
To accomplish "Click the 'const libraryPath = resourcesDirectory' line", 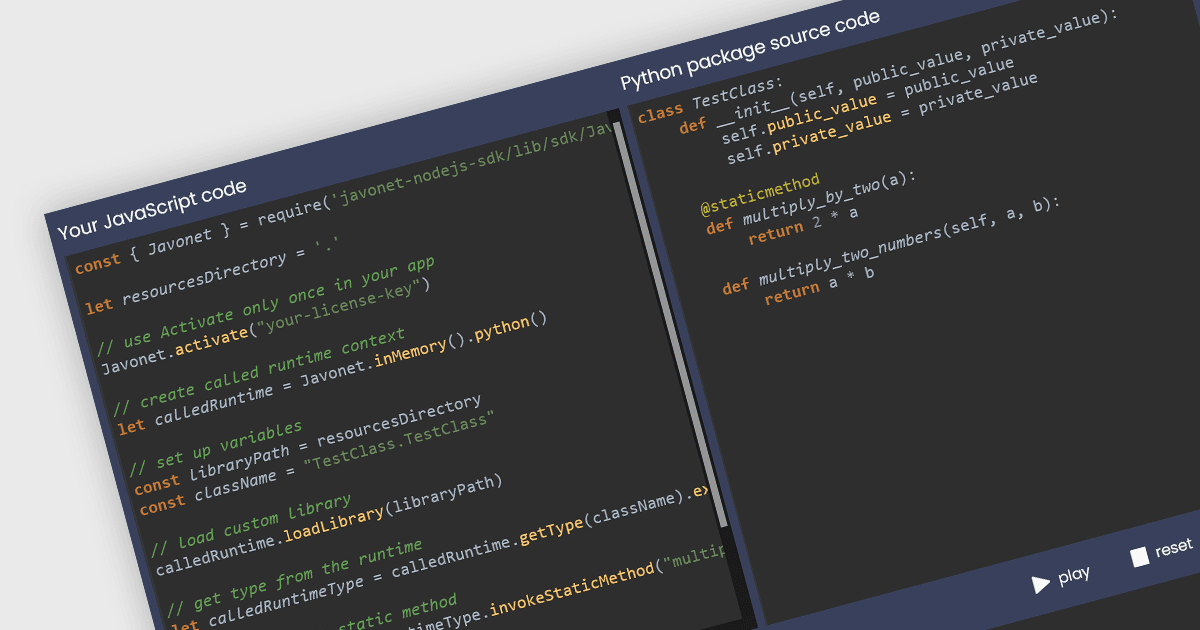I will [x=307, y=444].
